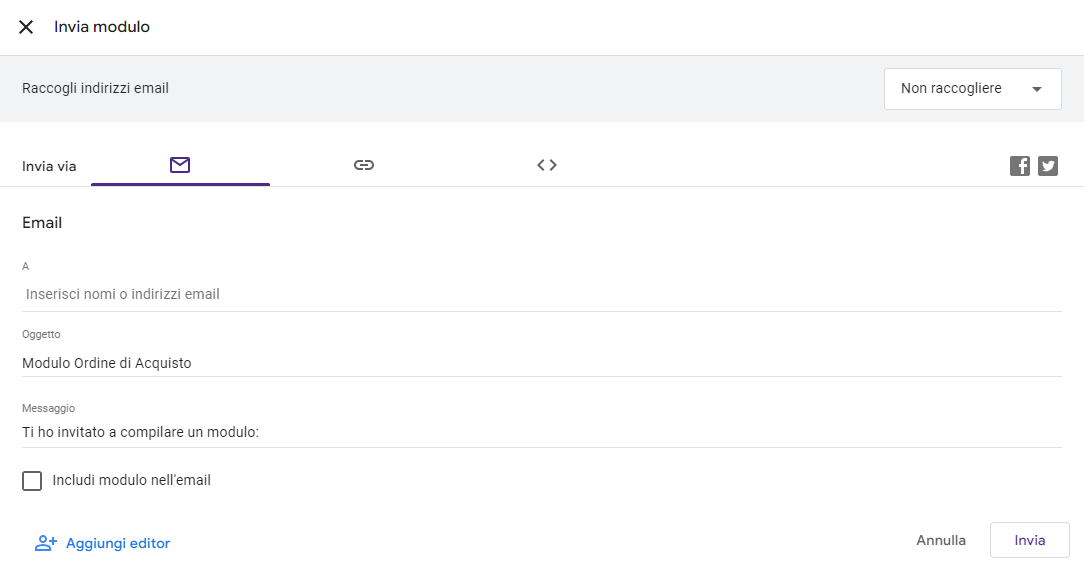The width and height of the screenshot is (1084, 585).
Task: Click into the Messaggio text field
Action: (540, 432)
